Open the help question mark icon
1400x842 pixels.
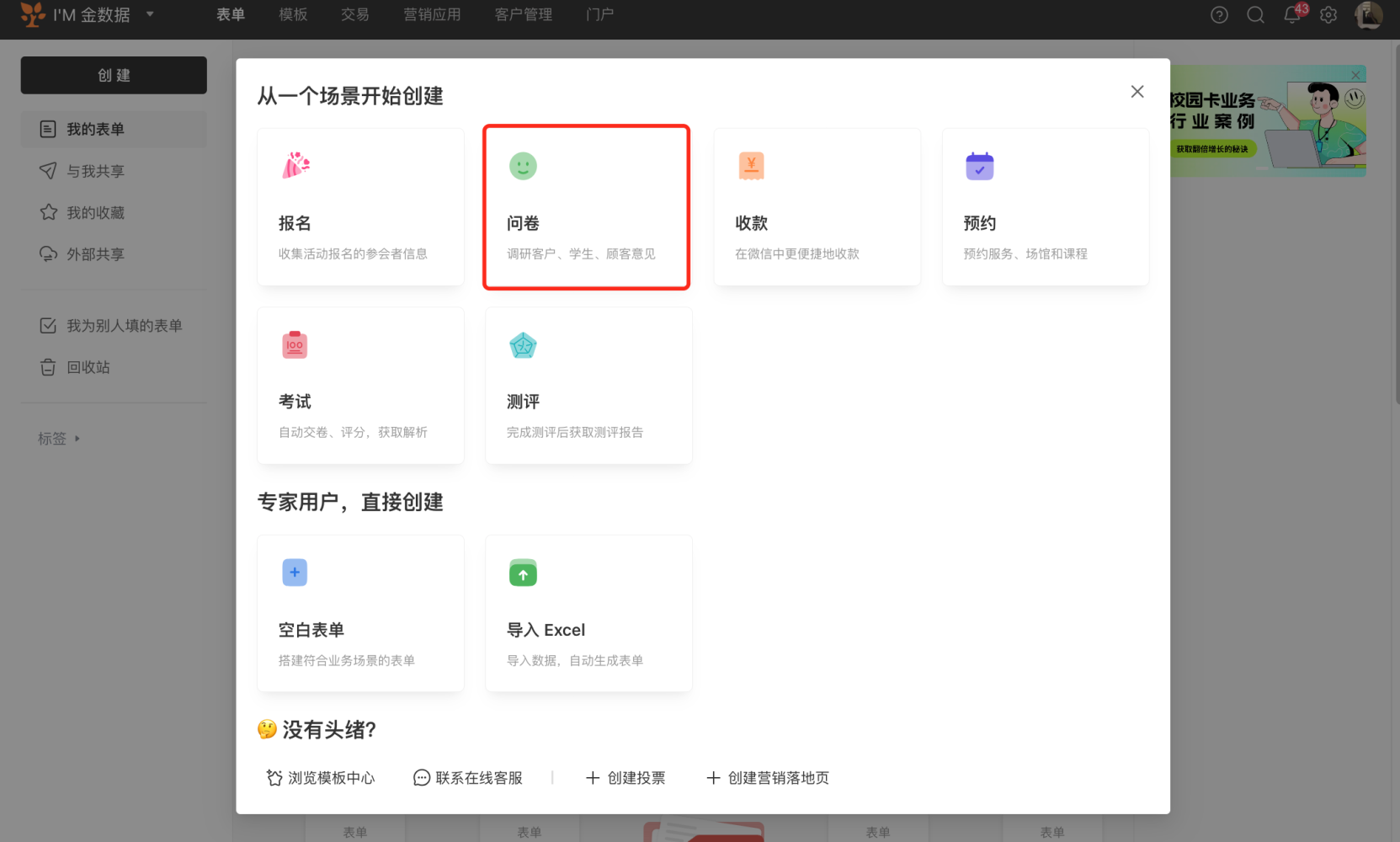(1219, 15)
